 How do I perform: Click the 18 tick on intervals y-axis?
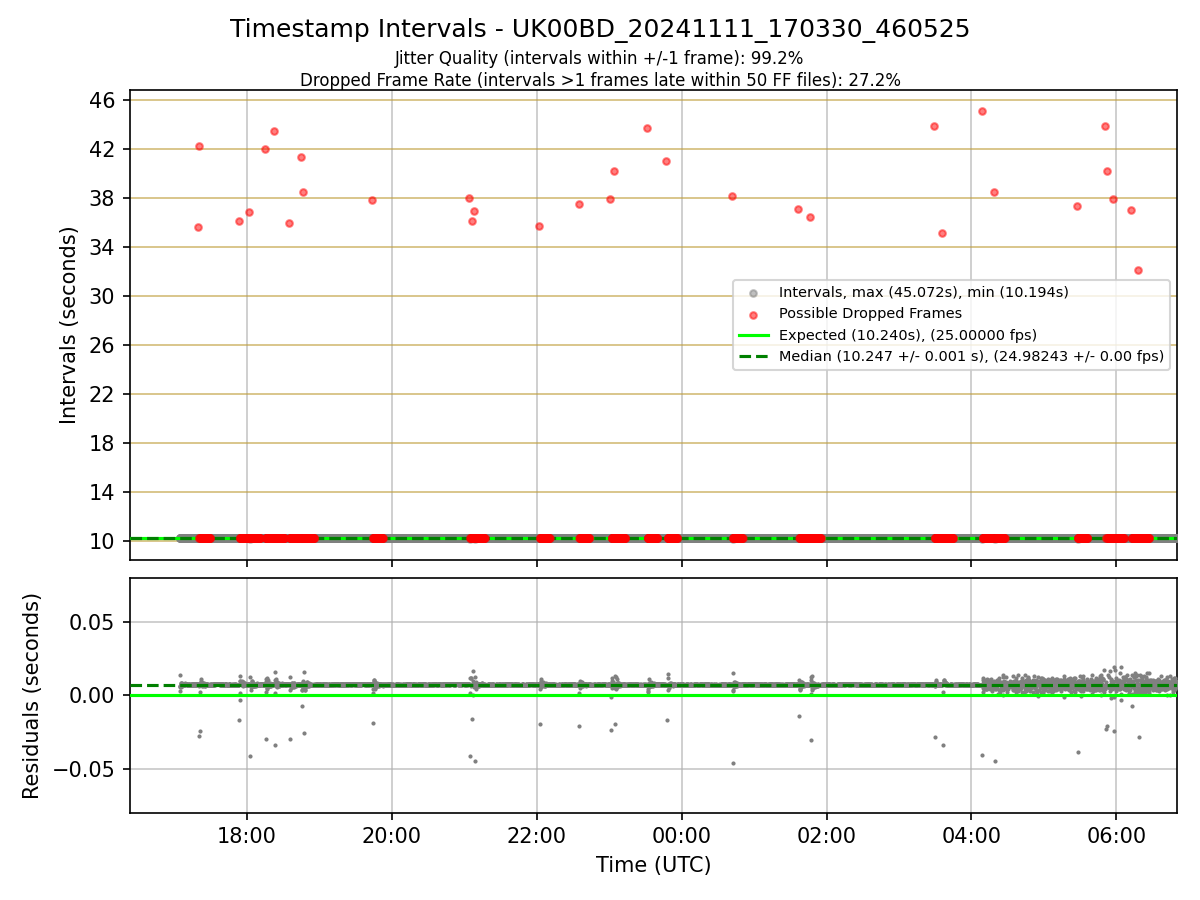pyautogui.click(x=103, y=443)
